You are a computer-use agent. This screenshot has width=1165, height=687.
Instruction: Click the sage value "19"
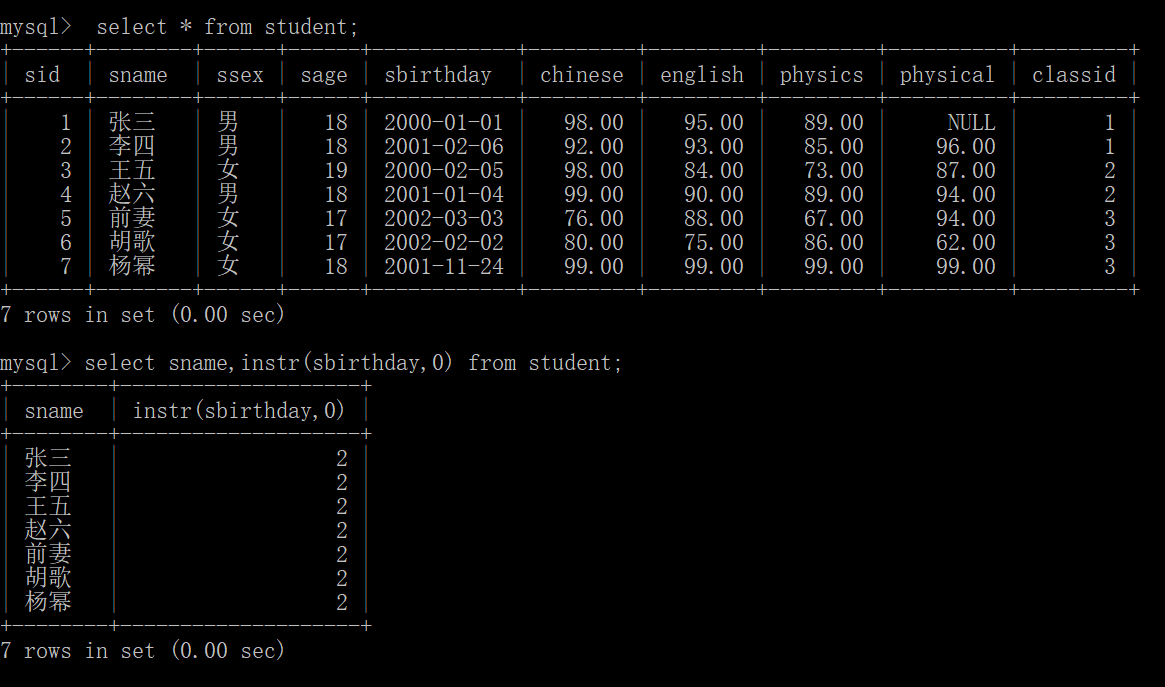[336, 170]
